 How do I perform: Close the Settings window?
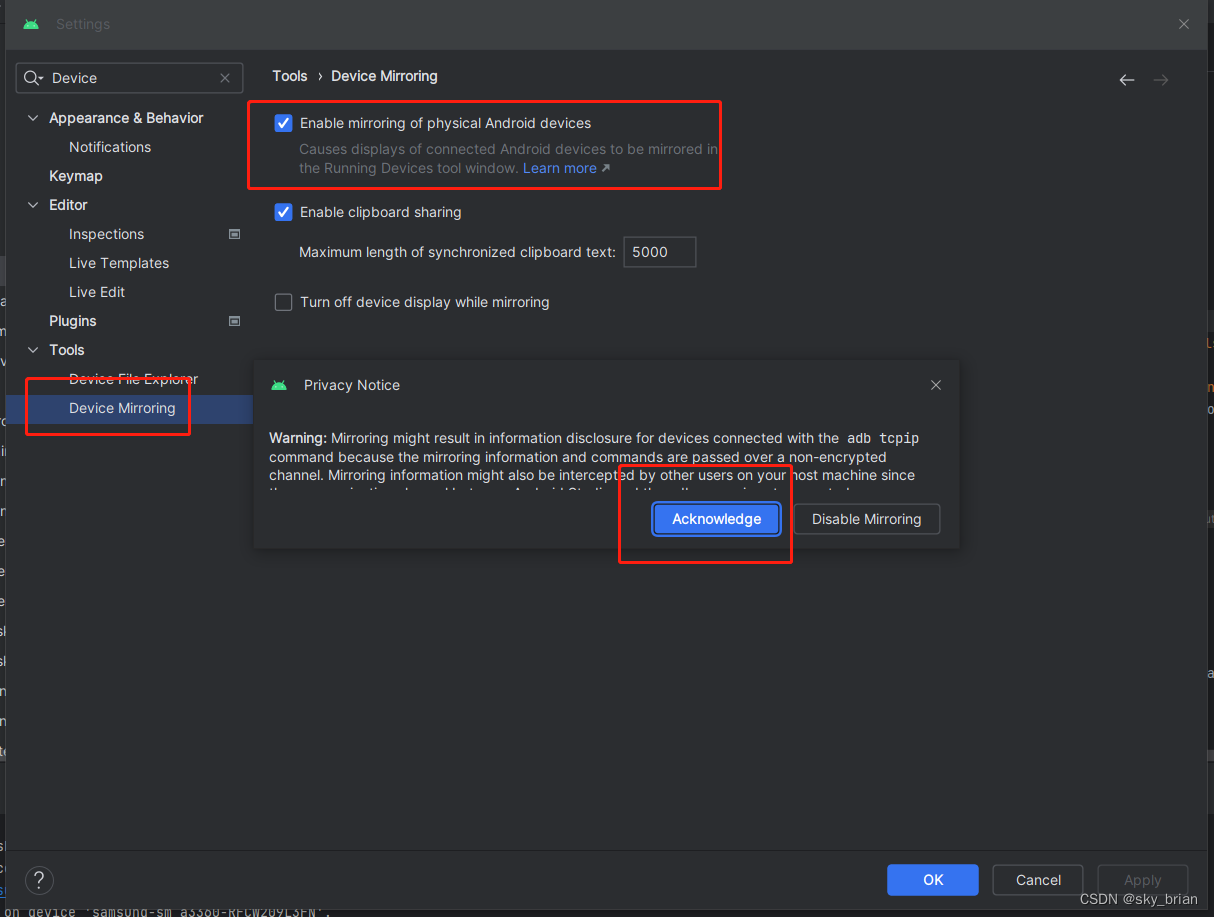point(1184,24)
